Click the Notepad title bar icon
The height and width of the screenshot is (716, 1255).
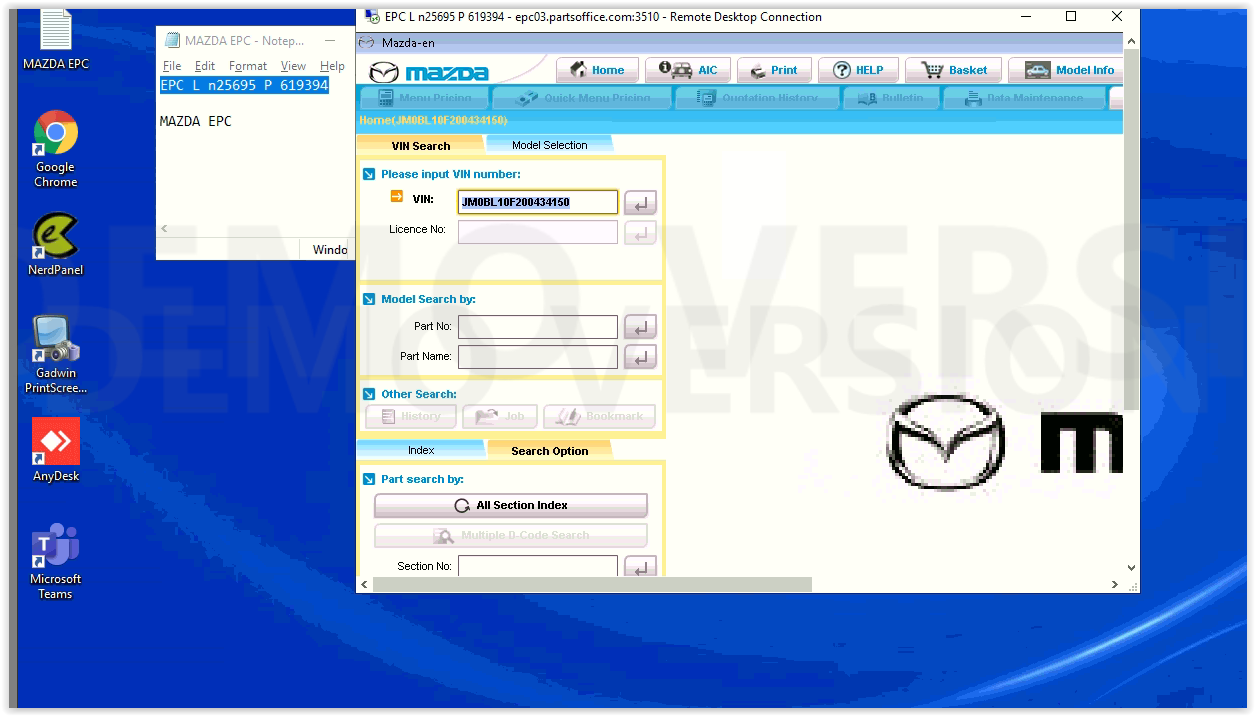(171, 40)
